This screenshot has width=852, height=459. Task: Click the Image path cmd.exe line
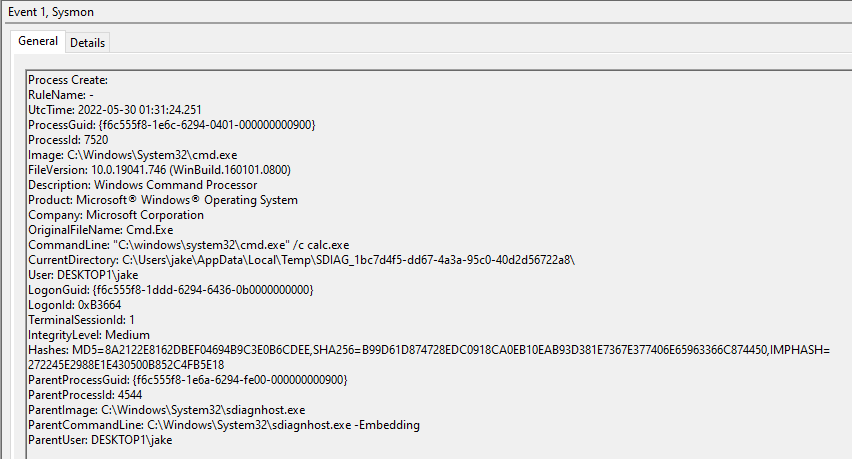133,155
